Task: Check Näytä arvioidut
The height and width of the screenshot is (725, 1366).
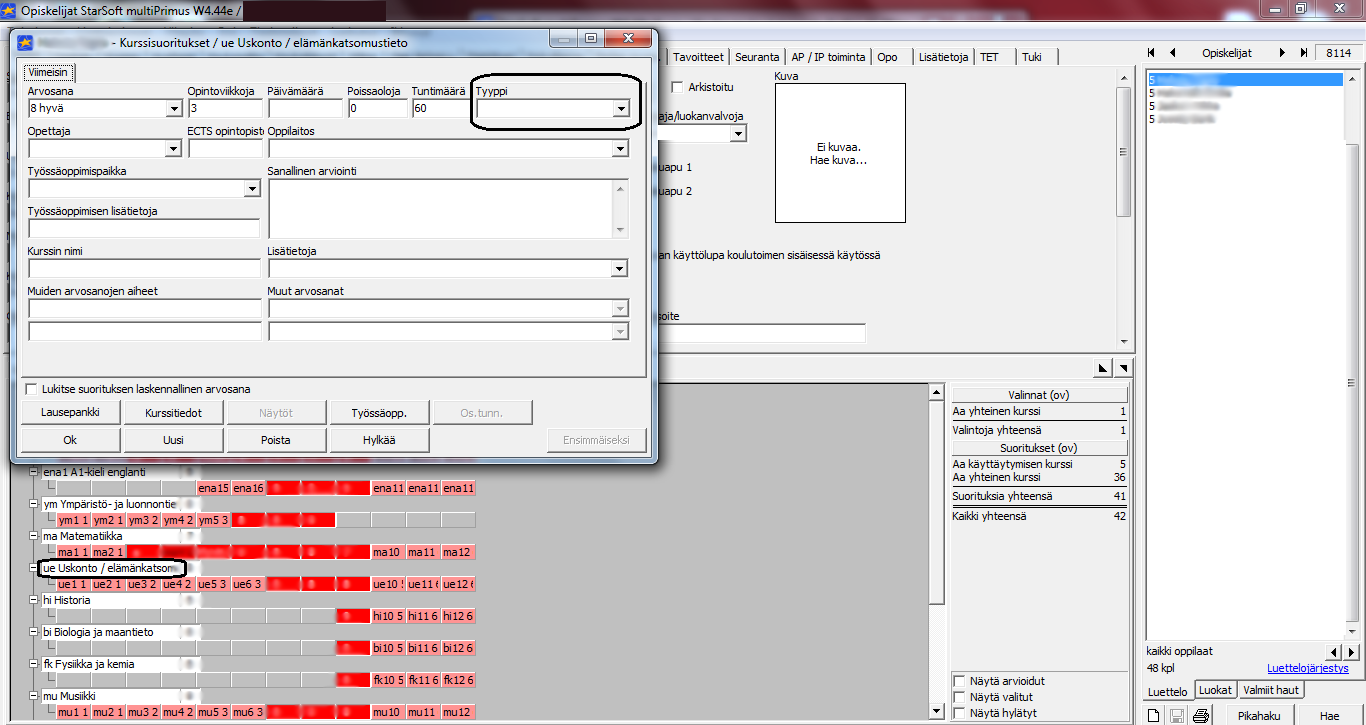Action: pos(960,681)
